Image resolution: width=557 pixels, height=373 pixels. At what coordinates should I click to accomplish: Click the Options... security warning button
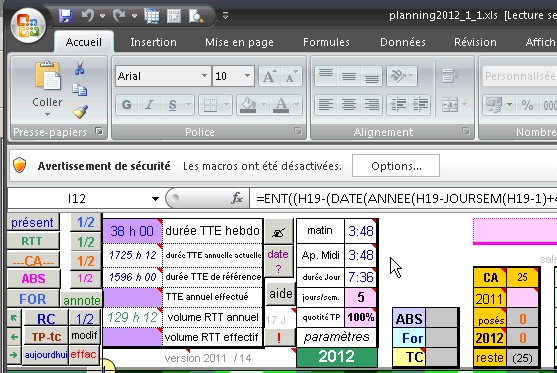tap(396, 166)
